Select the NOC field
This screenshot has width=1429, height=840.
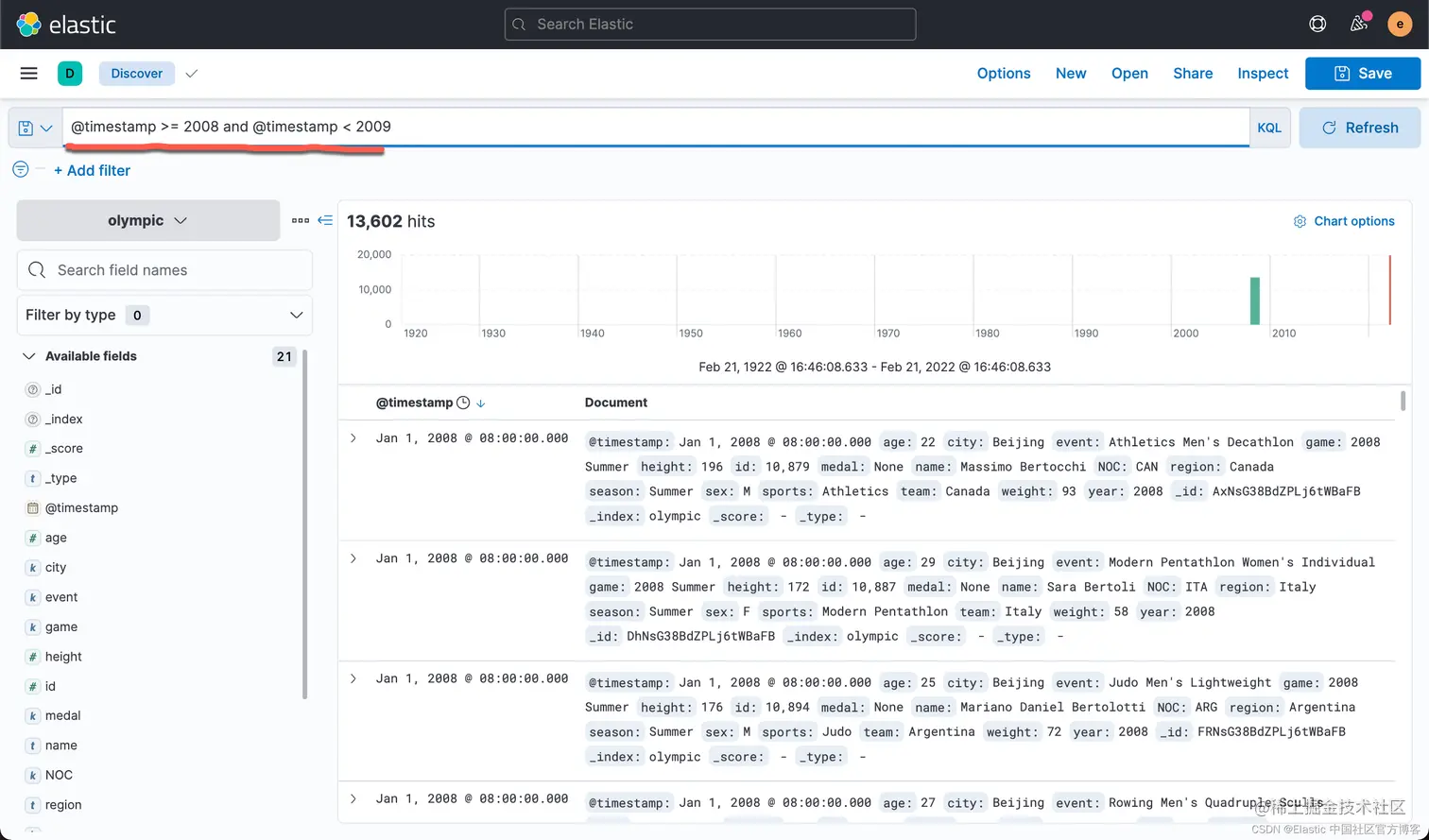[59, 775]
